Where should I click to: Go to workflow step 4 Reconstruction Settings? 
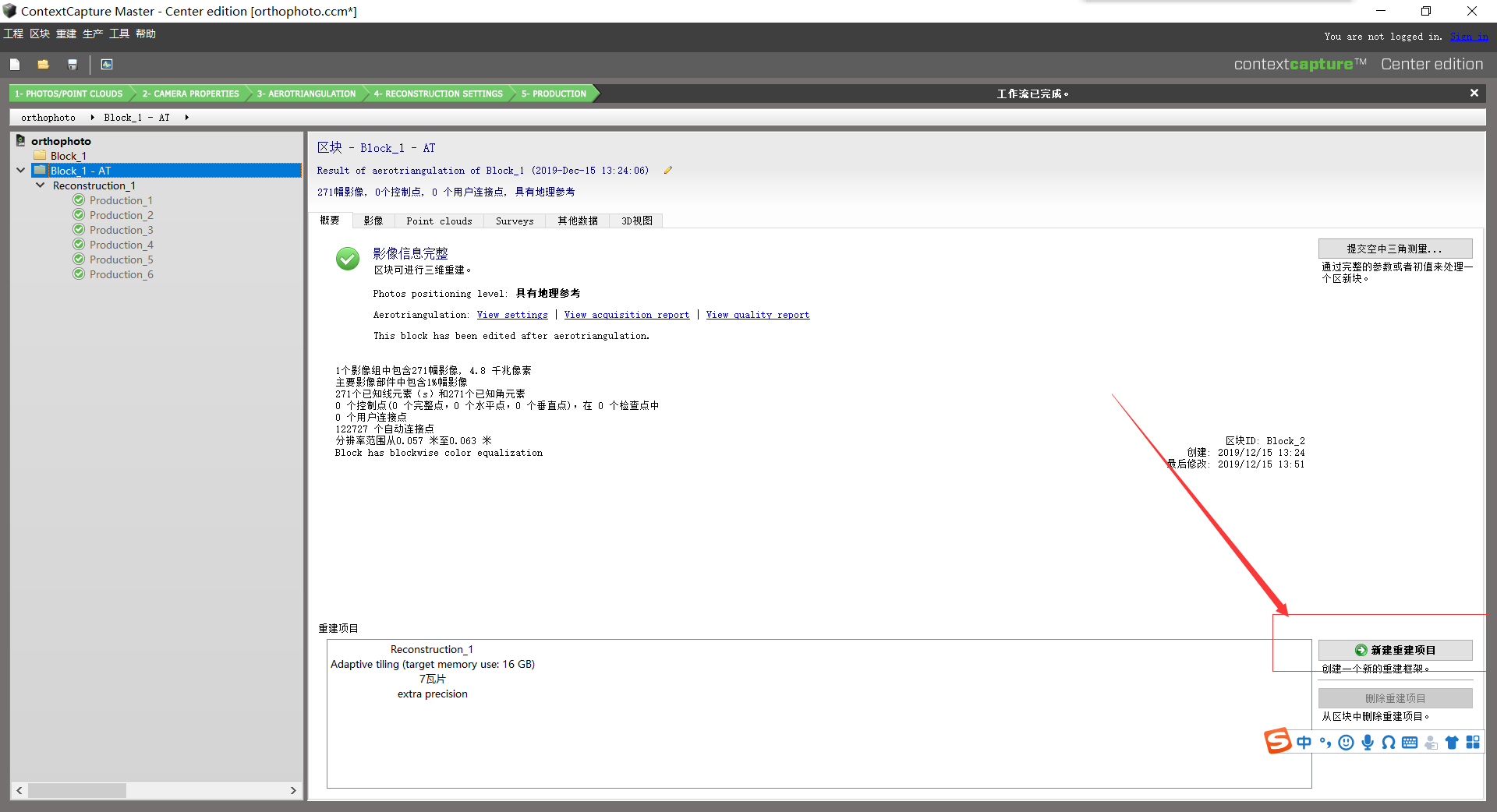[x=437, y=94]
